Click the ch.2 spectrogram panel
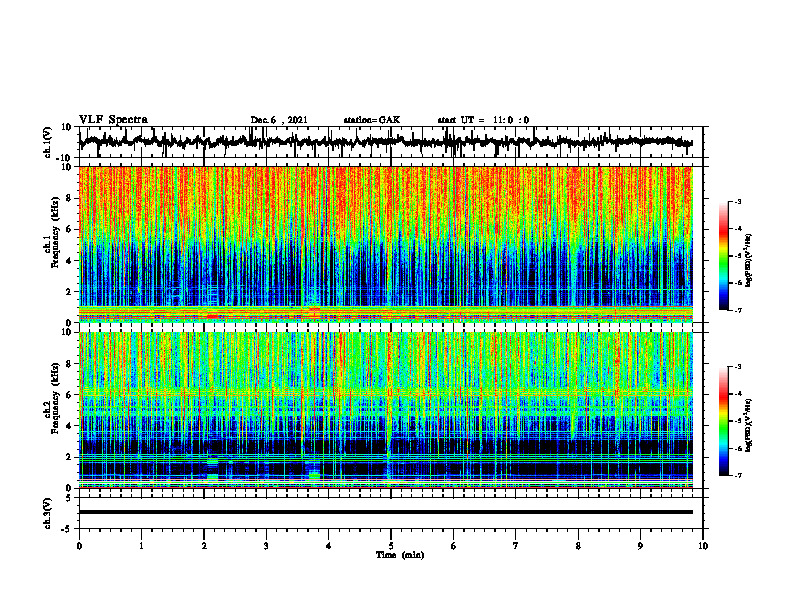 pyautogui.click(x=385, y=410)
